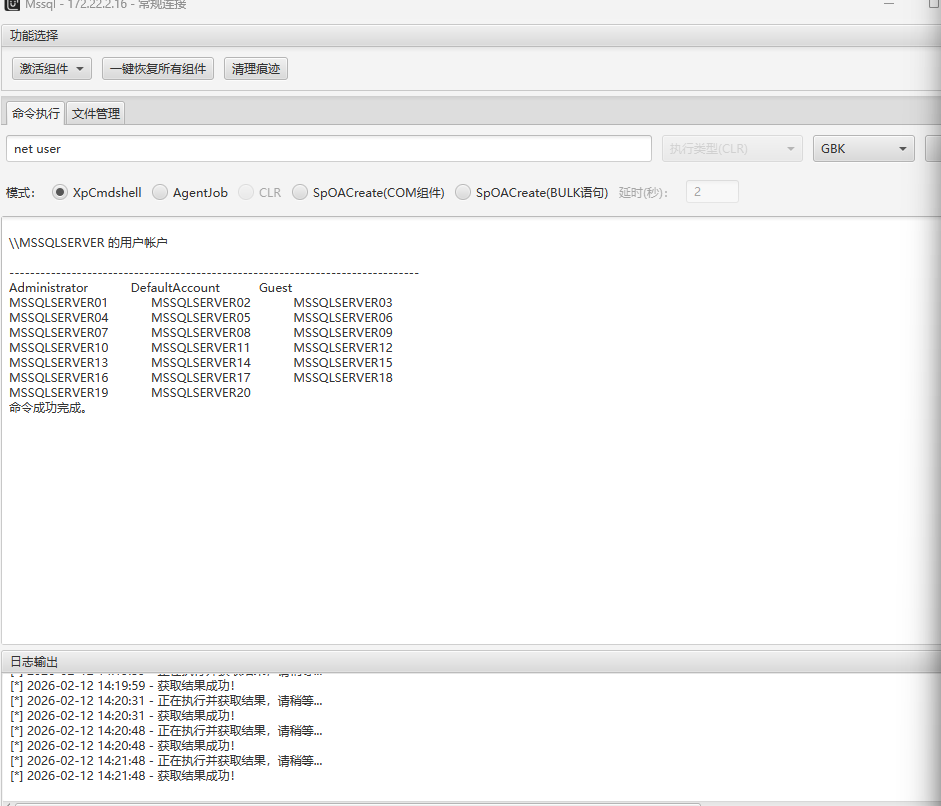Select the CLR mode radio button
941x806 pixels.
pyautogui.click(x=246, y=193)
